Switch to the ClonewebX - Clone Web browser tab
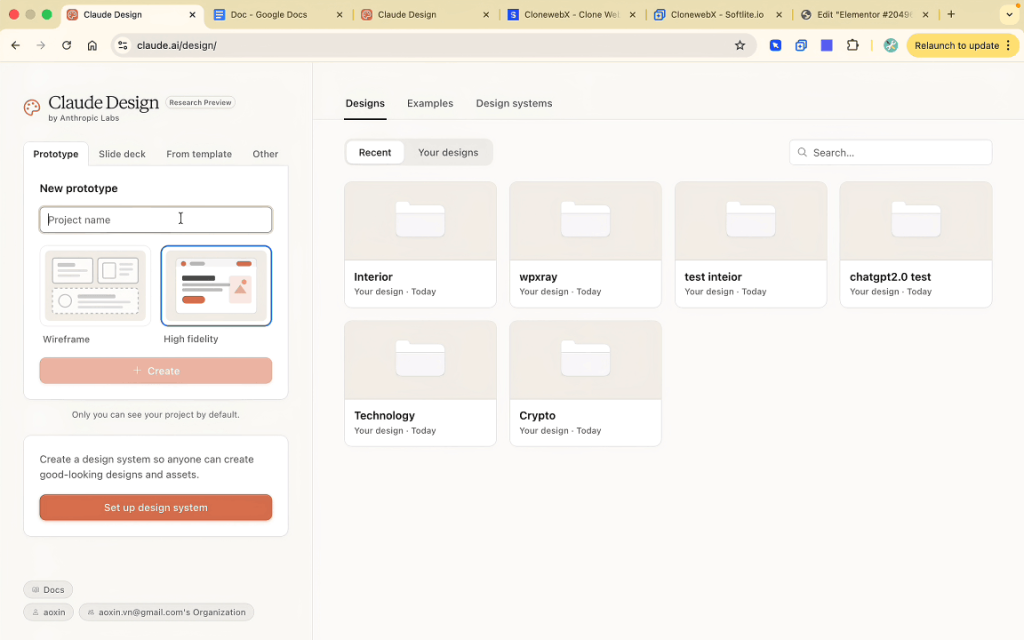Image resolution: width=1024 pixels, height=640 pixels. coord(571,14)
